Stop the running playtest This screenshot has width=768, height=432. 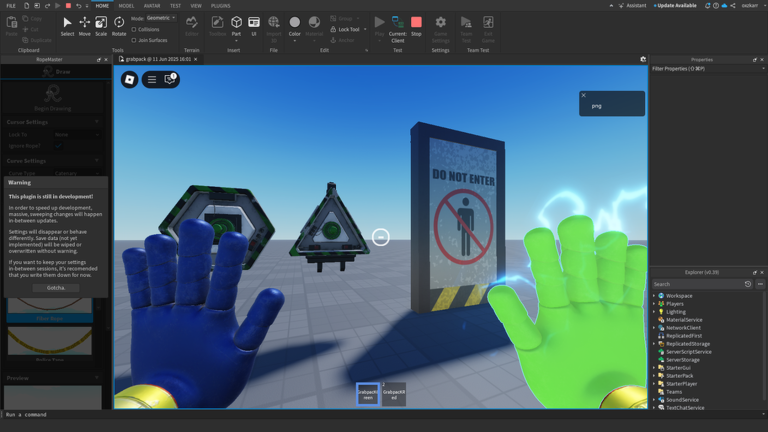416,26
